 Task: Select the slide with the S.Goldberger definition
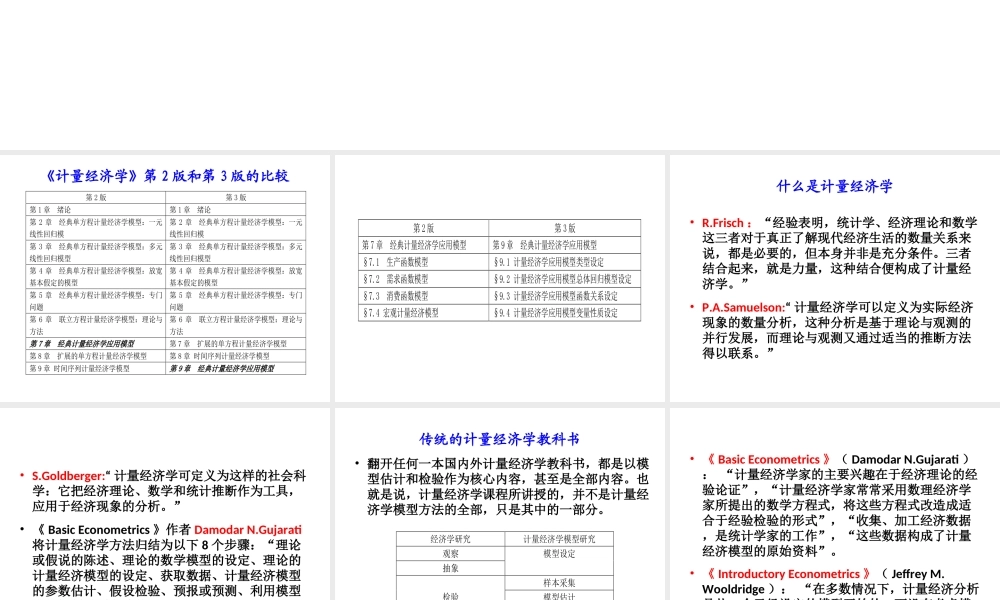tap(165, 500)
